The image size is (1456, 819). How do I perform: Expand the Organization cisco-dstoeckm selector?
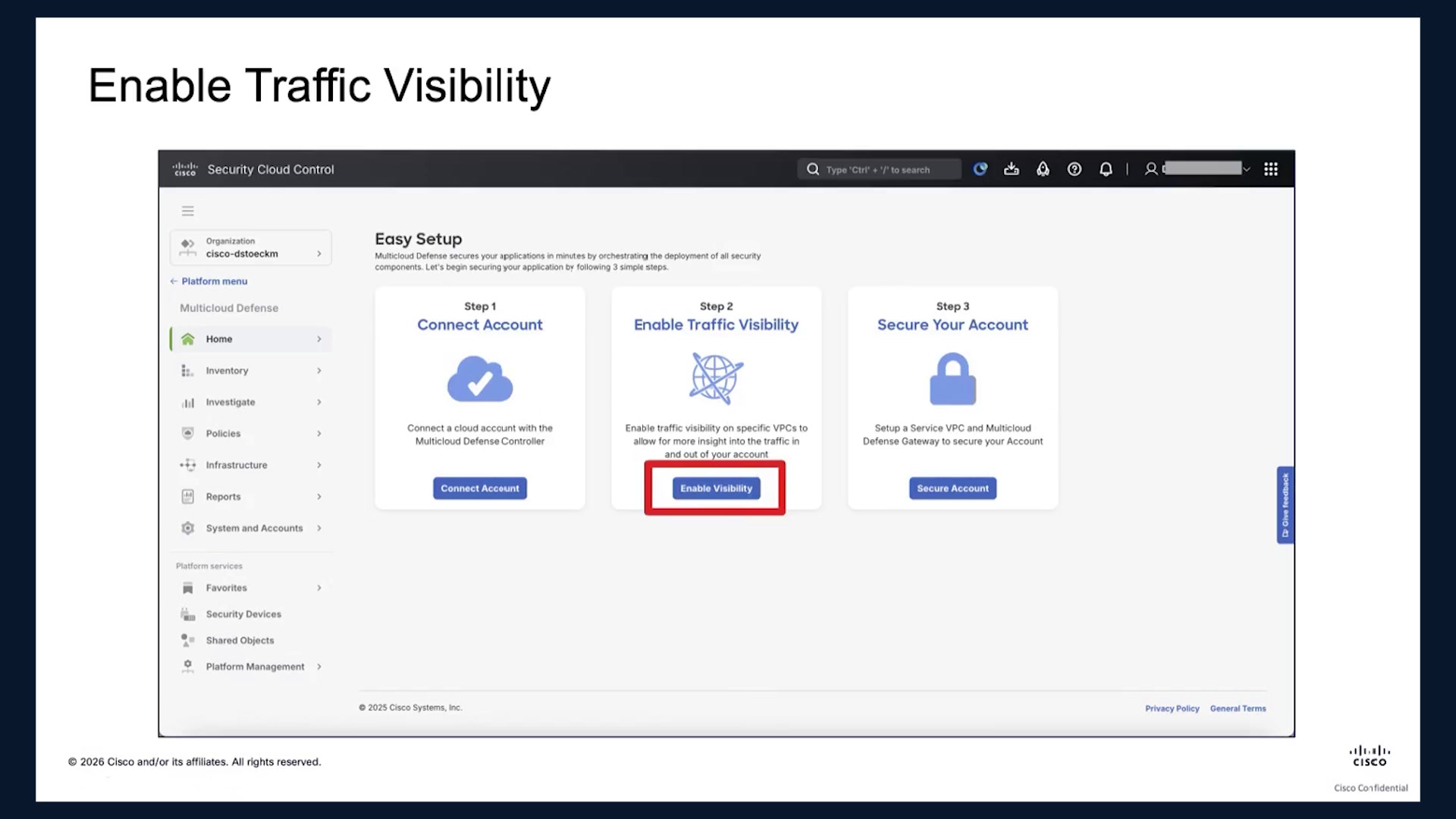[x=251, y=247]
